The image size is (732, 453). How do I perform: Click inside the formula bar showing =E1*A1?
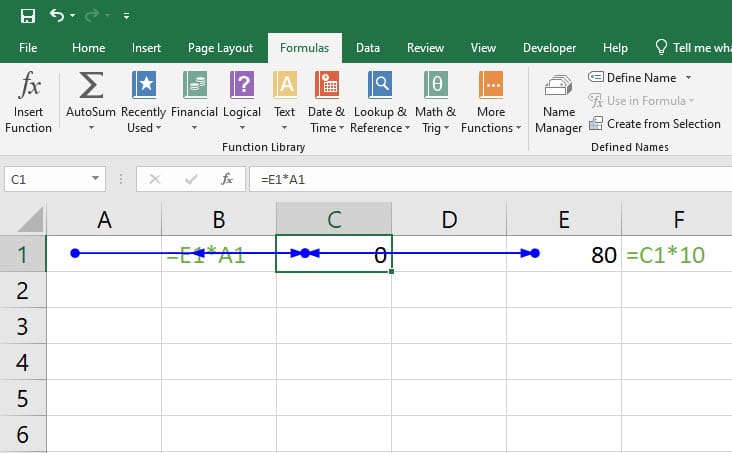(490, 179)
